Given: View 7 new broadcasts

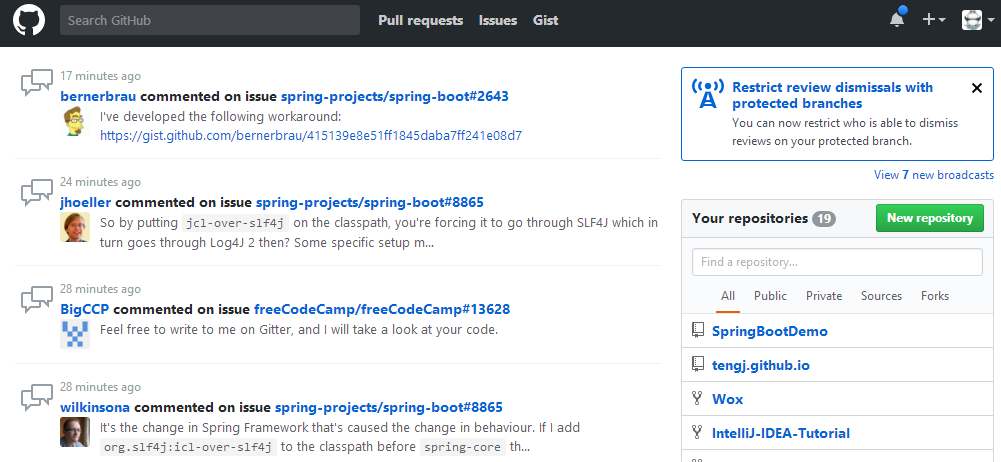Looking at the screenshot, I should [934, 175].
